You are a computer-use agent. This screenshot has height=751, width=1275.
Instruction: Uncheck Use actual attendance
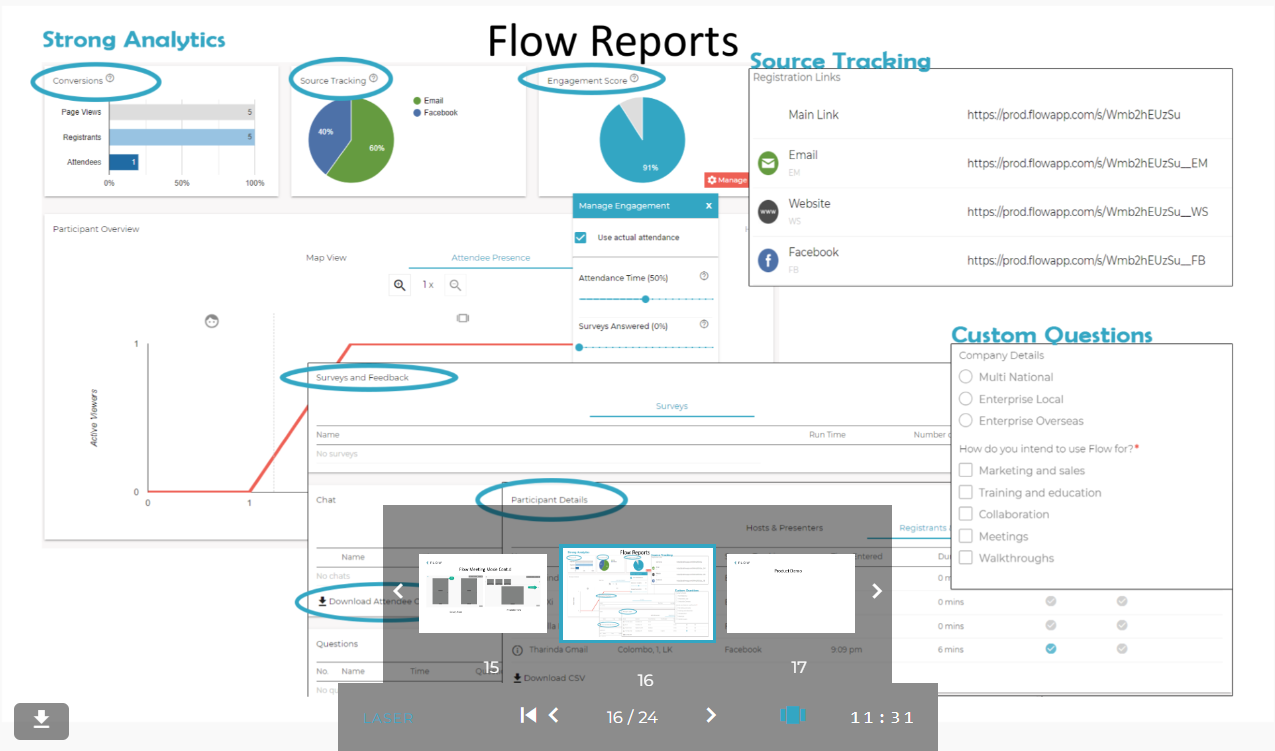[x=580, y=237]
